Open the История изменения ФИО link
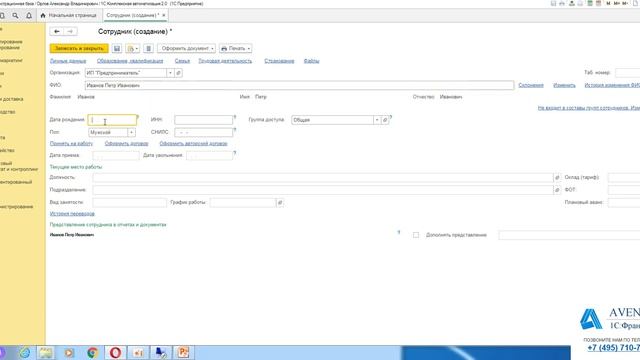The height and width of the screenshot is (360, 640). pyautogui.click(x=612, y=85)
